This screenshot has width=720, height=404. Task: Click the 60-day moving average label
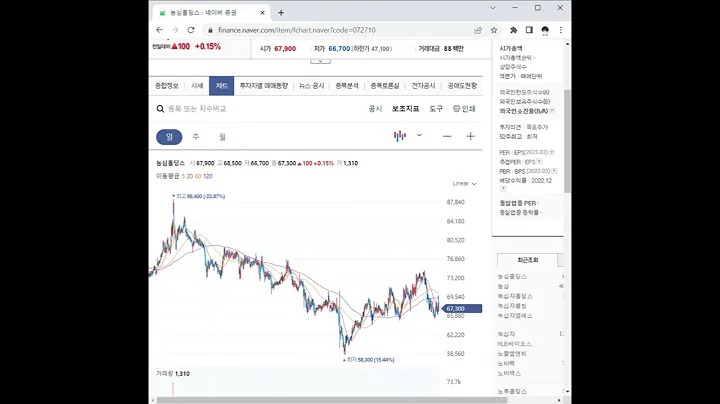(198, 176)
